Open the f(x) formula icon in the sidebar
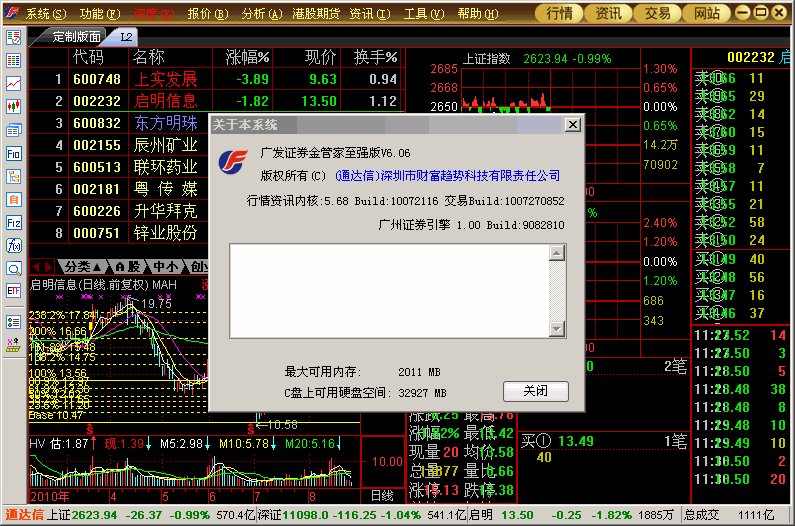 point(14,246)
